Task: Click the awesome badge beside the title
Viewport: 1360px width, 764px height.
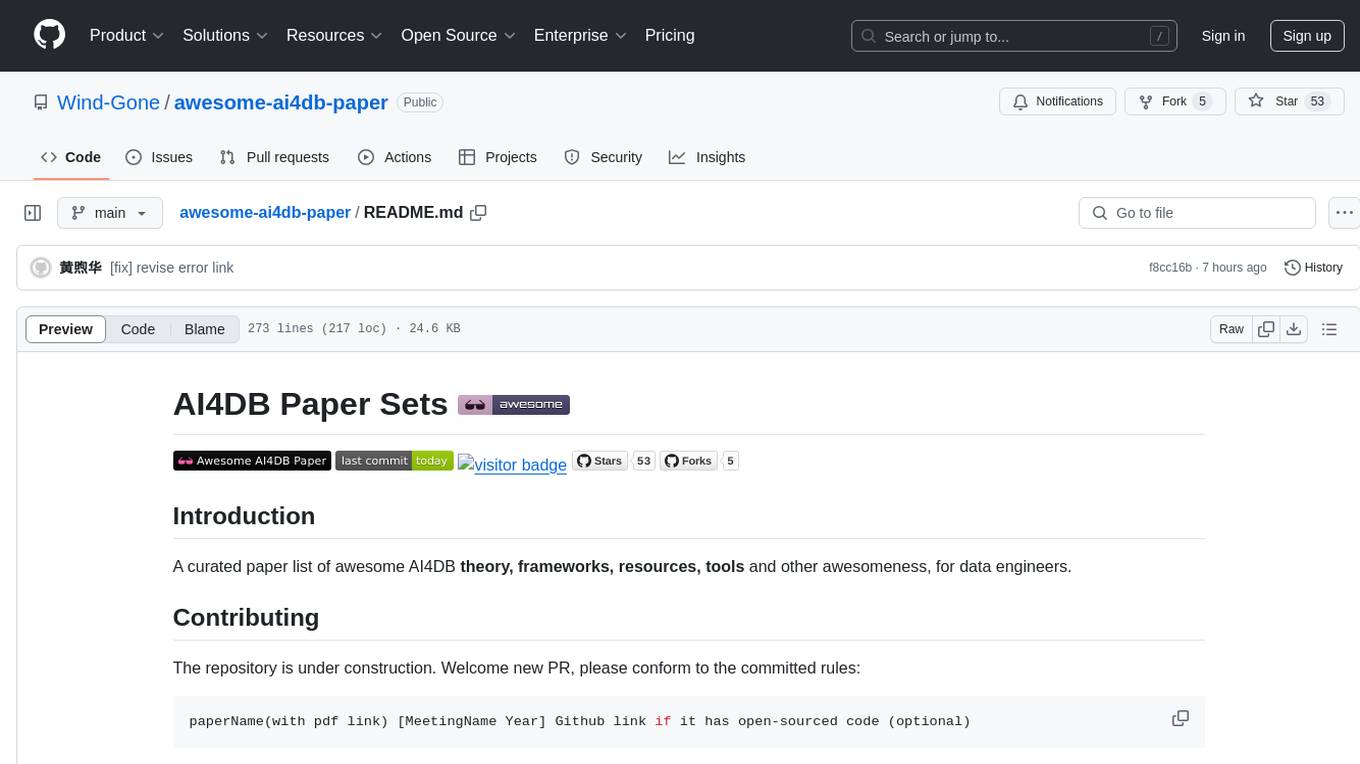Action: (514, 405)
